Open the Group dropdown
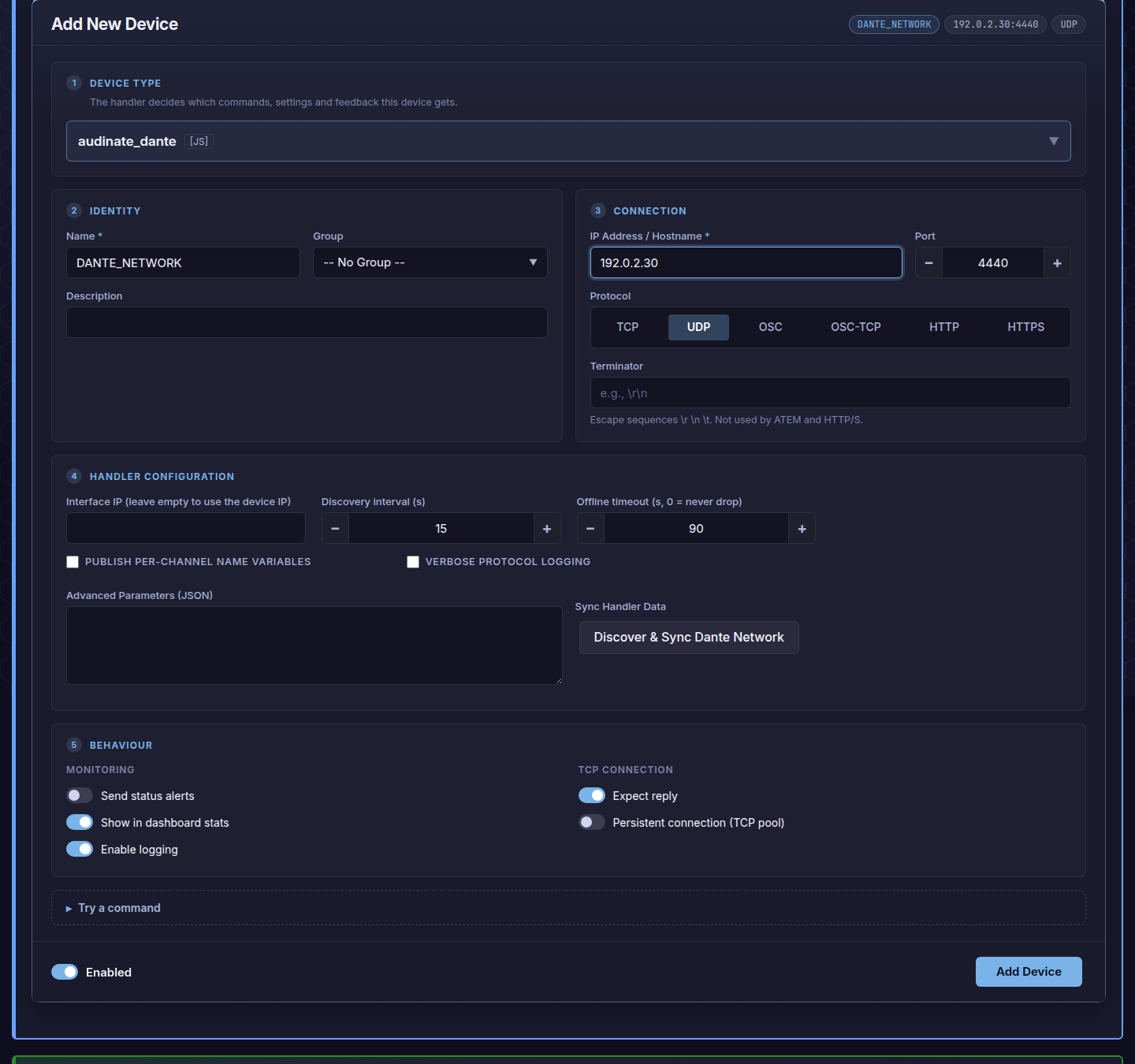This screenshot has width=1135, height=1064. point(430,262)
